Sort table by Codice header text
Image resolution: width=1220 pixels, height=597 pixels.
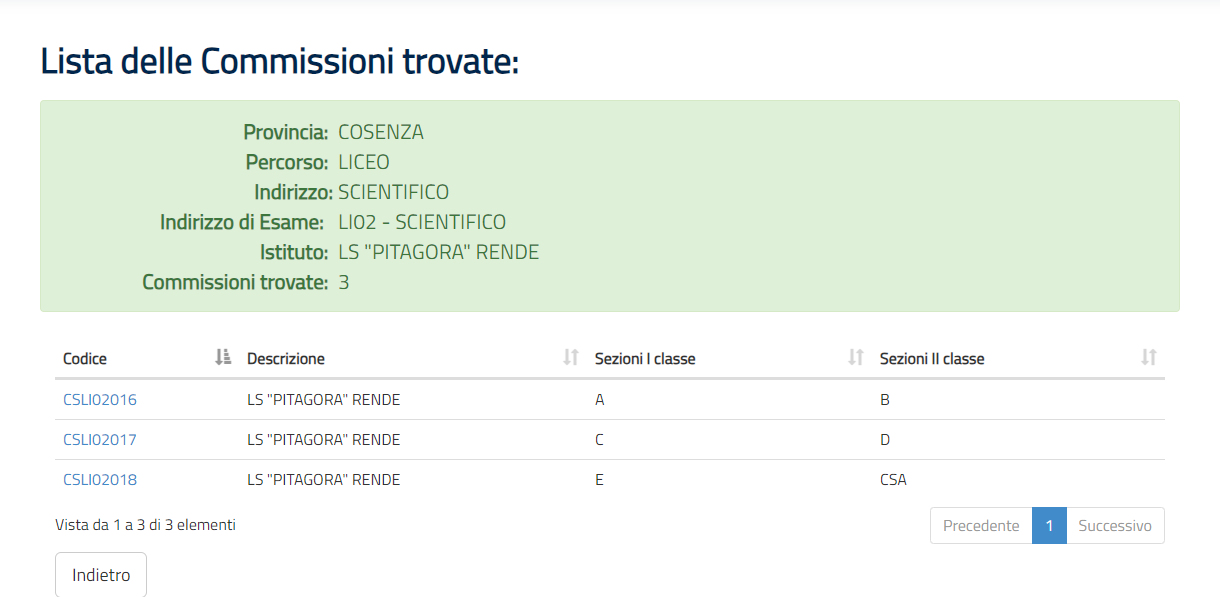click(x=85, y=359)
